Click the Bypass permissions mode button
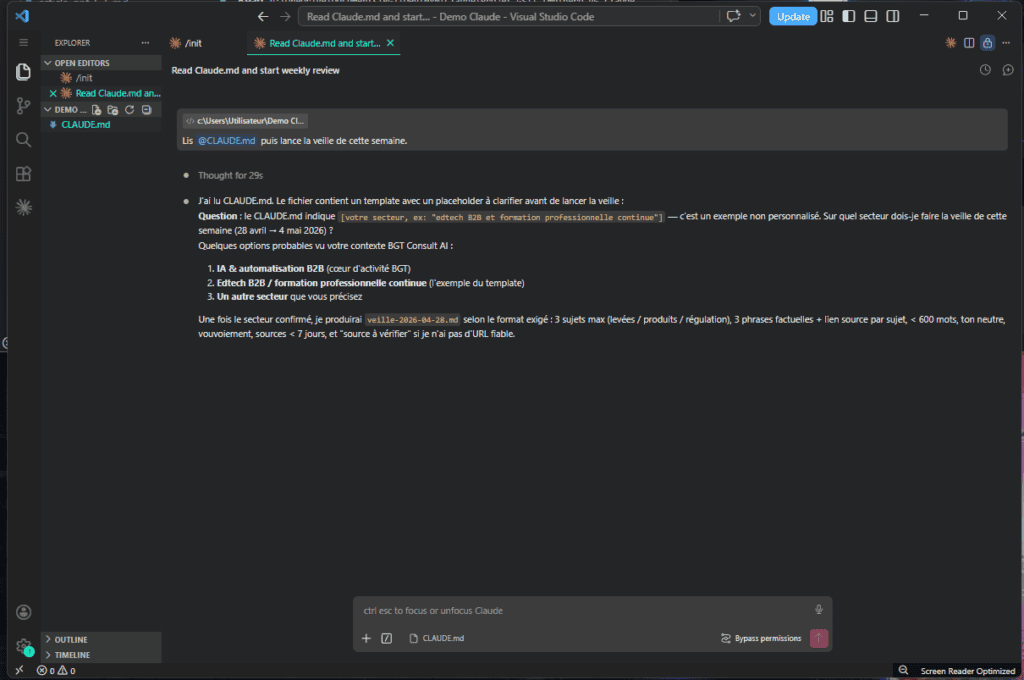1024x680 pixels. (761, 638)
